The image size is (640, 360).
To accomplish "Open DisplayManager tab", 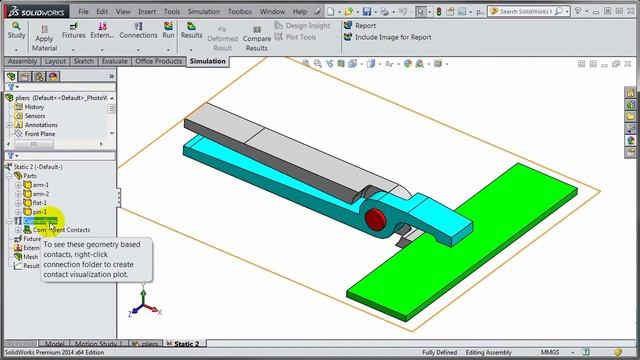I will 53,76.
